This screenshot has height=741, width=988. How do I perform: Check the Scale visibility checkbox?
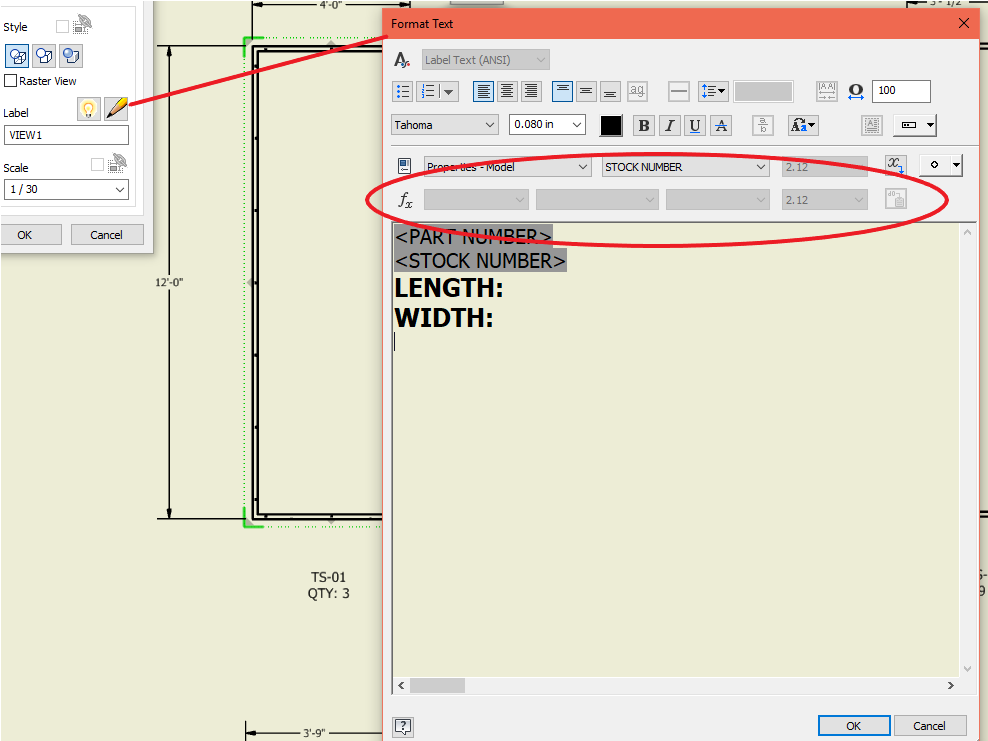[x=95, y=162]
